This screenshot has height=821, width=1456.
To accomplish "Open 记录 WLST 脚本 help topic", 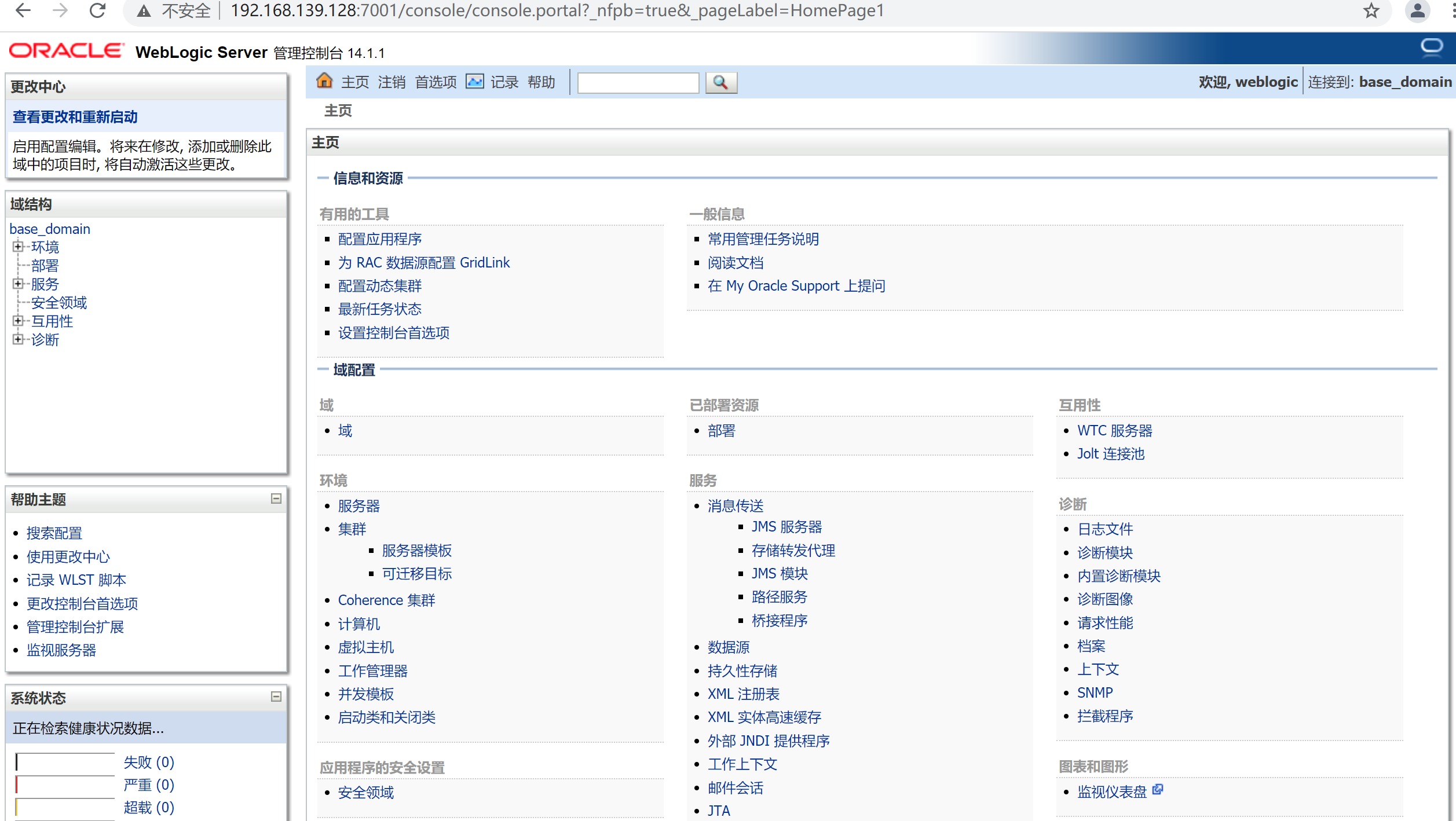I will coord(76,580).
